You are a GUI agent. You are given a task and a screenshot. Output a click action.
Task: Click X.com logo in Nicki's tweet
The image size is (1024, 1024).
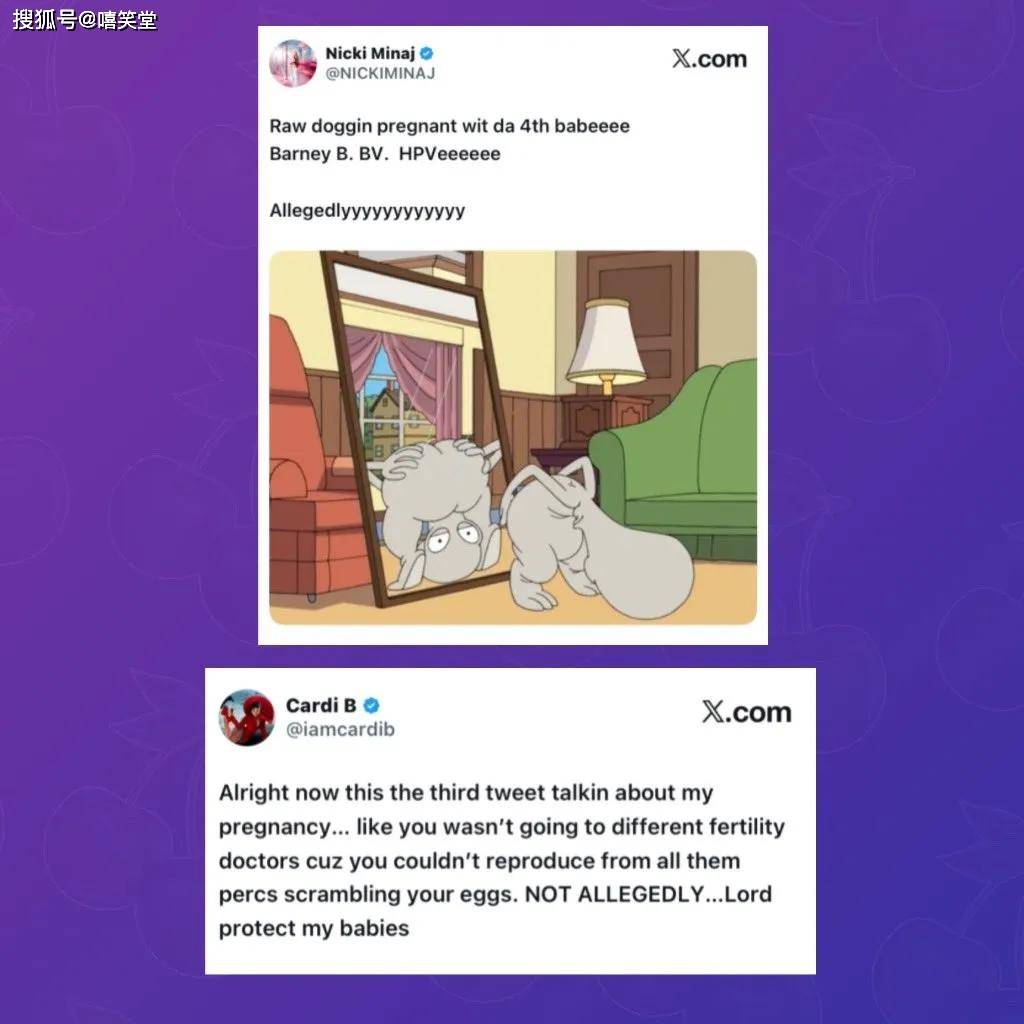coord(709,59)
